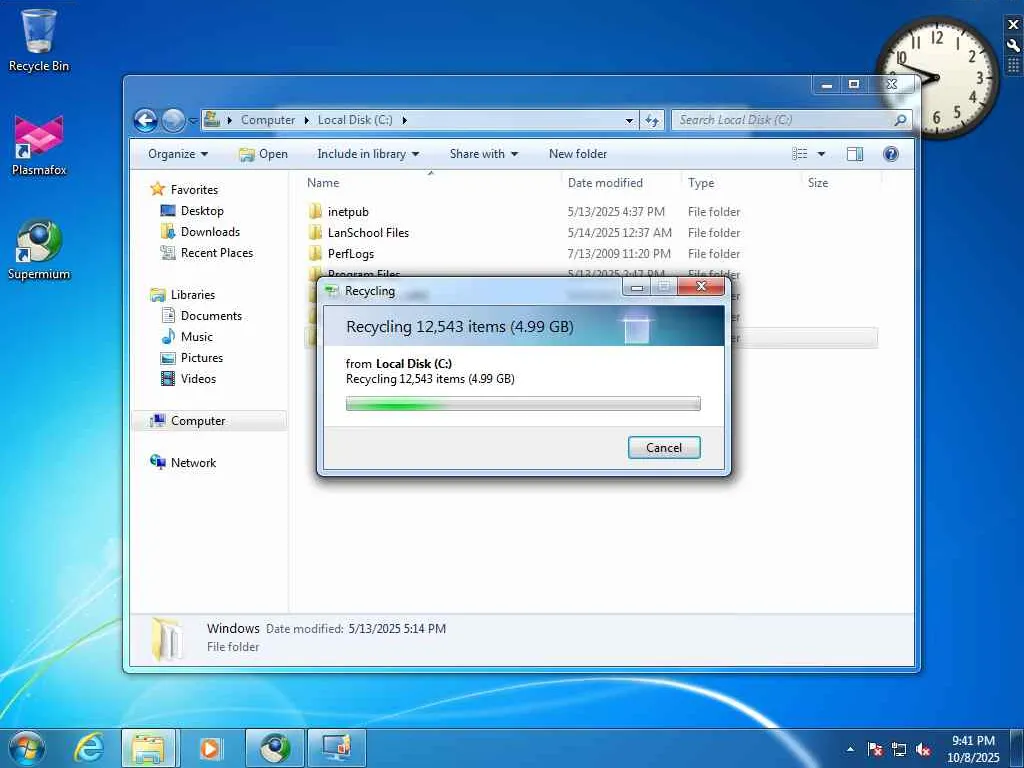This screenshot has width=1024, height=768.
Task: Click the clock gadget drag handle
Action: 1013,65
